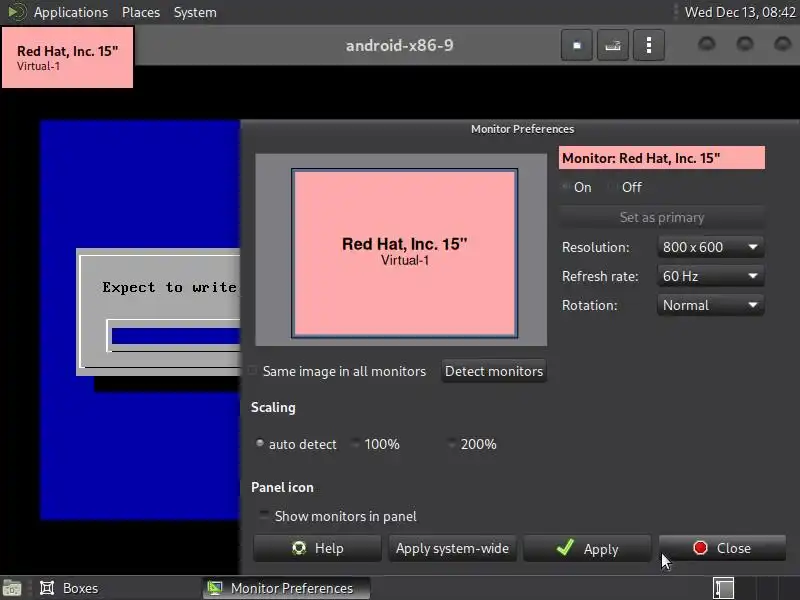Screen dimensions: 800x600
Task: Toggle Same image in all monitors checkbox
Action: coord(337,371)
